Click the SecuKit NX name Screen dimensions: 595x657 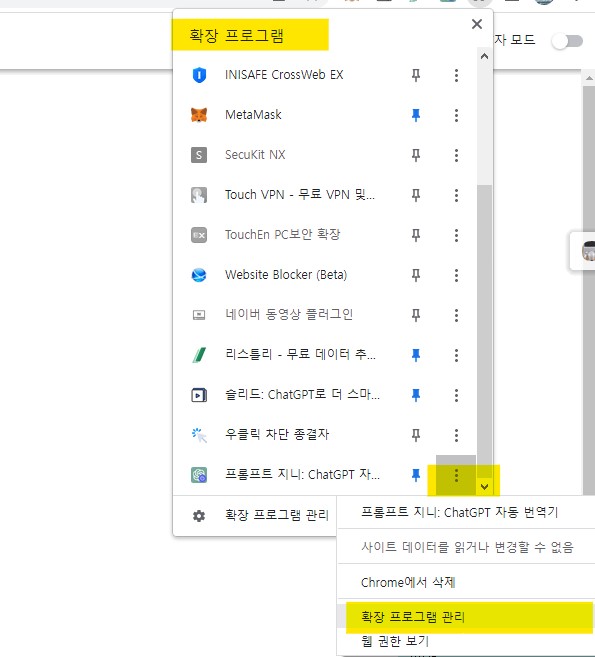point(255,155)
